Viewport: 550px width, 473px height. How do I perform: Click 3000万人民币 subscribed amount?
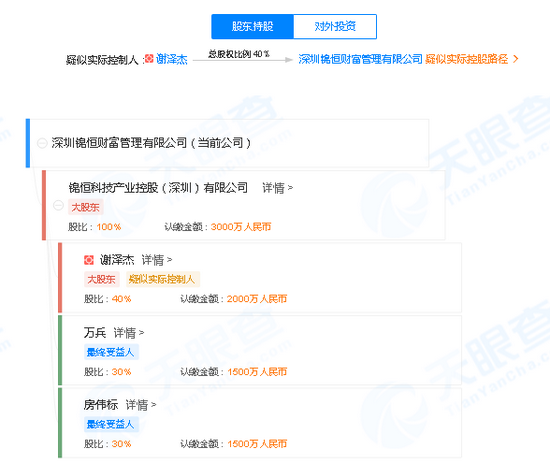pyautogui.click(x=241, y=227)
